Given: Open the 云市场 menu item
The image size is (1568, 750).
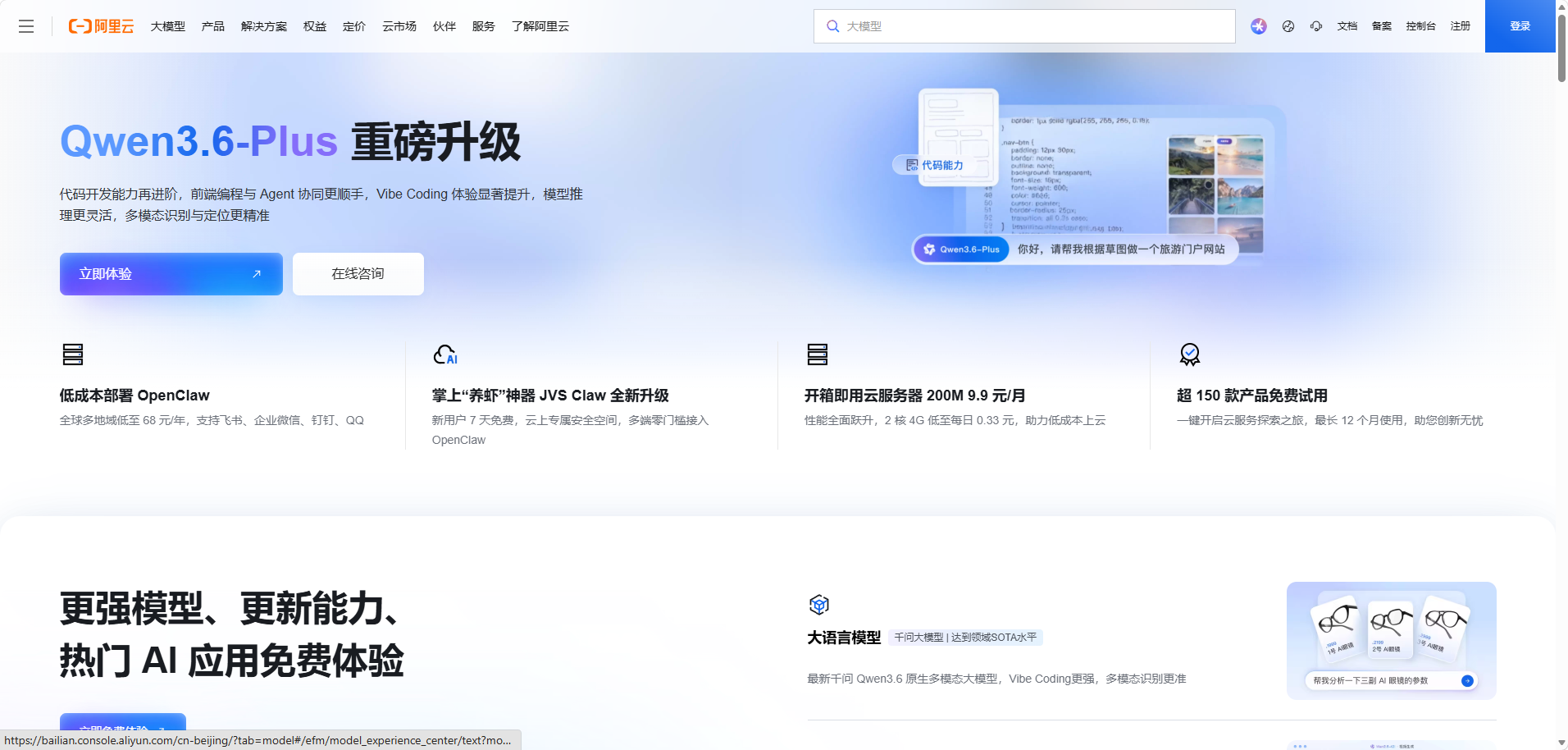Looking at the screenshot, I should coord(399,26).
